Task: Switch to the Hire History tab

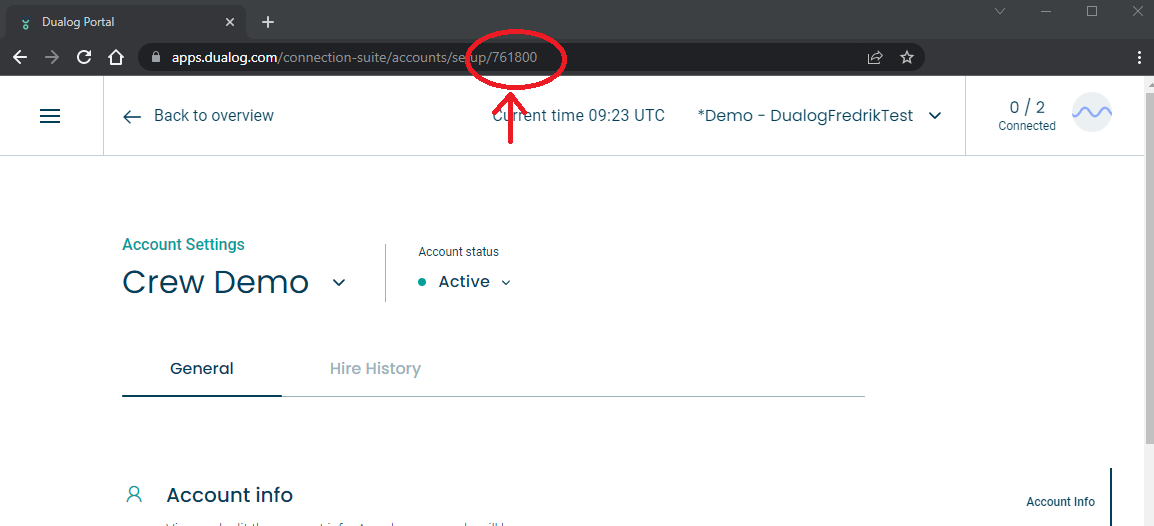Action: click(x=375, y=369)
